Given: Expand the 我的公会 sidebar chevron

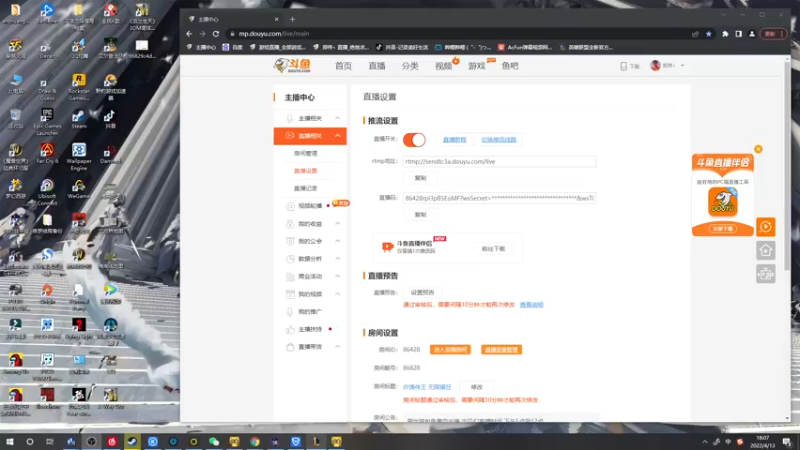Looking at the screenshot, I should pyautogui.click(x=337, y=241).
